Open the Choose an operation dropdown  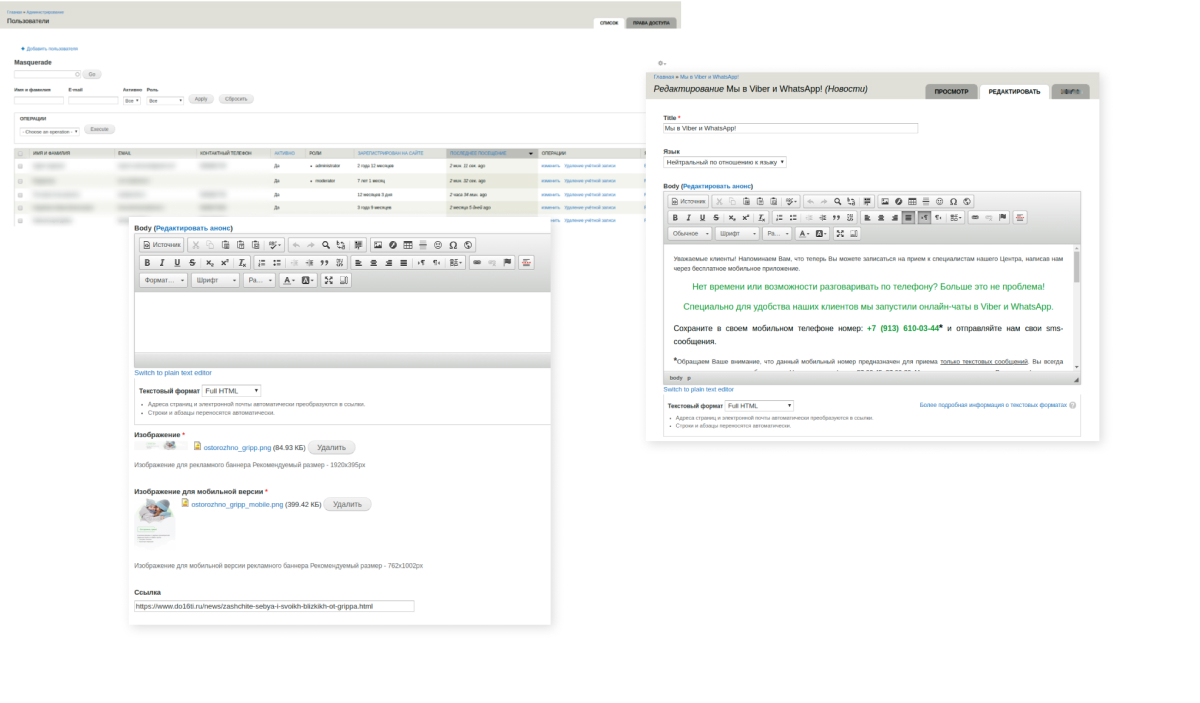[50, 132]
